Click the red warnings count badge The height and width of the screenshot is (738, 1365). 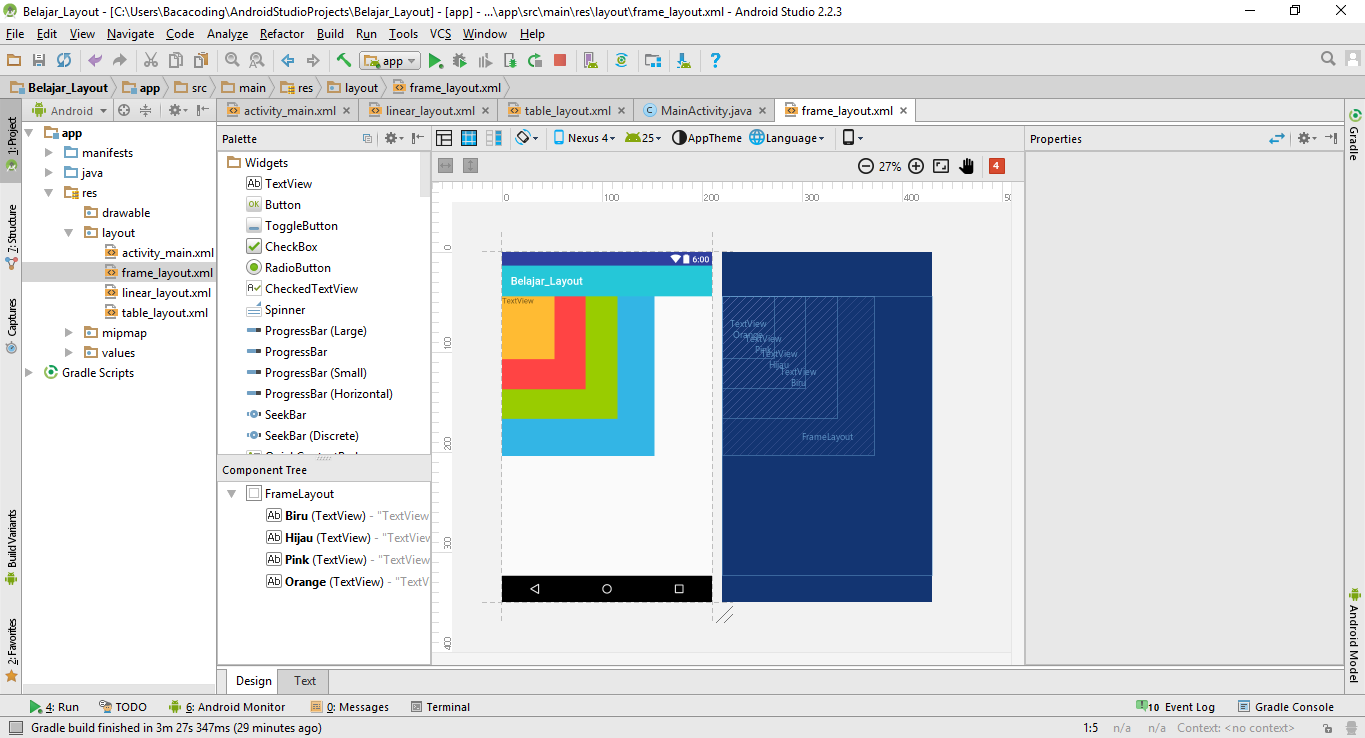point(996,166)
